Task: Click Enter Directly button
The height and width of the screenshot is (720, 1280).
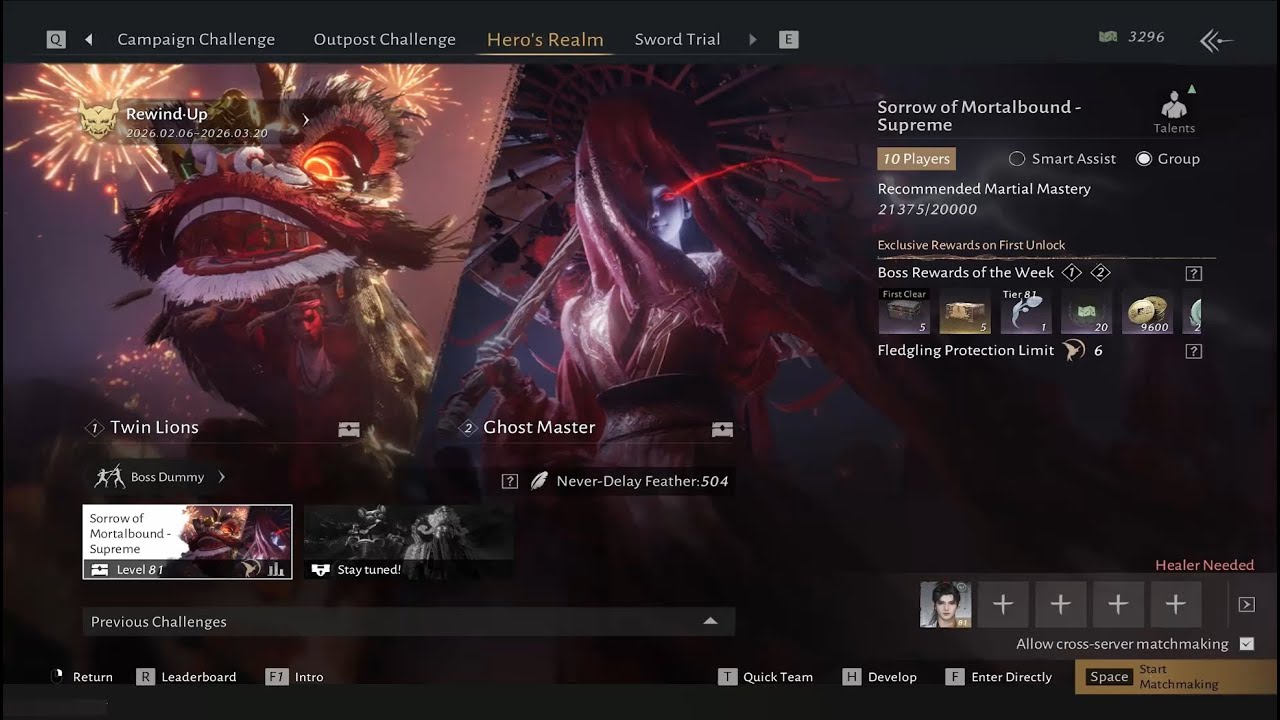Action: point(998,677)
